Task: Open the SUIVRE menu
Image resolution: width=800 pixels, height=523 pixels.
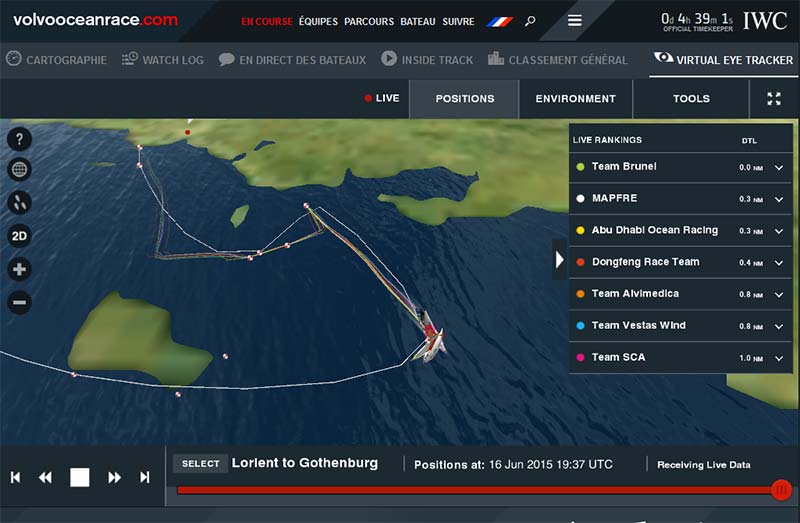Action: pos(458,21)
